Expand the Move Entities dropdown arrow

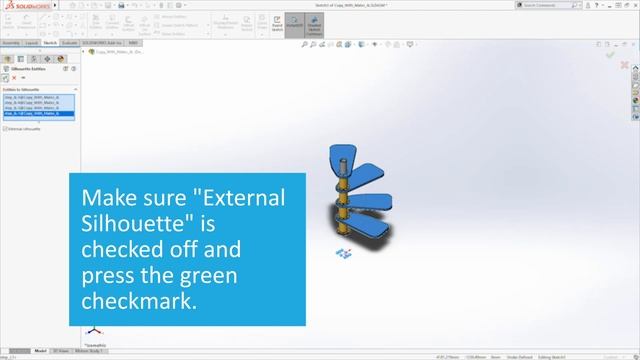click(208, 34)
